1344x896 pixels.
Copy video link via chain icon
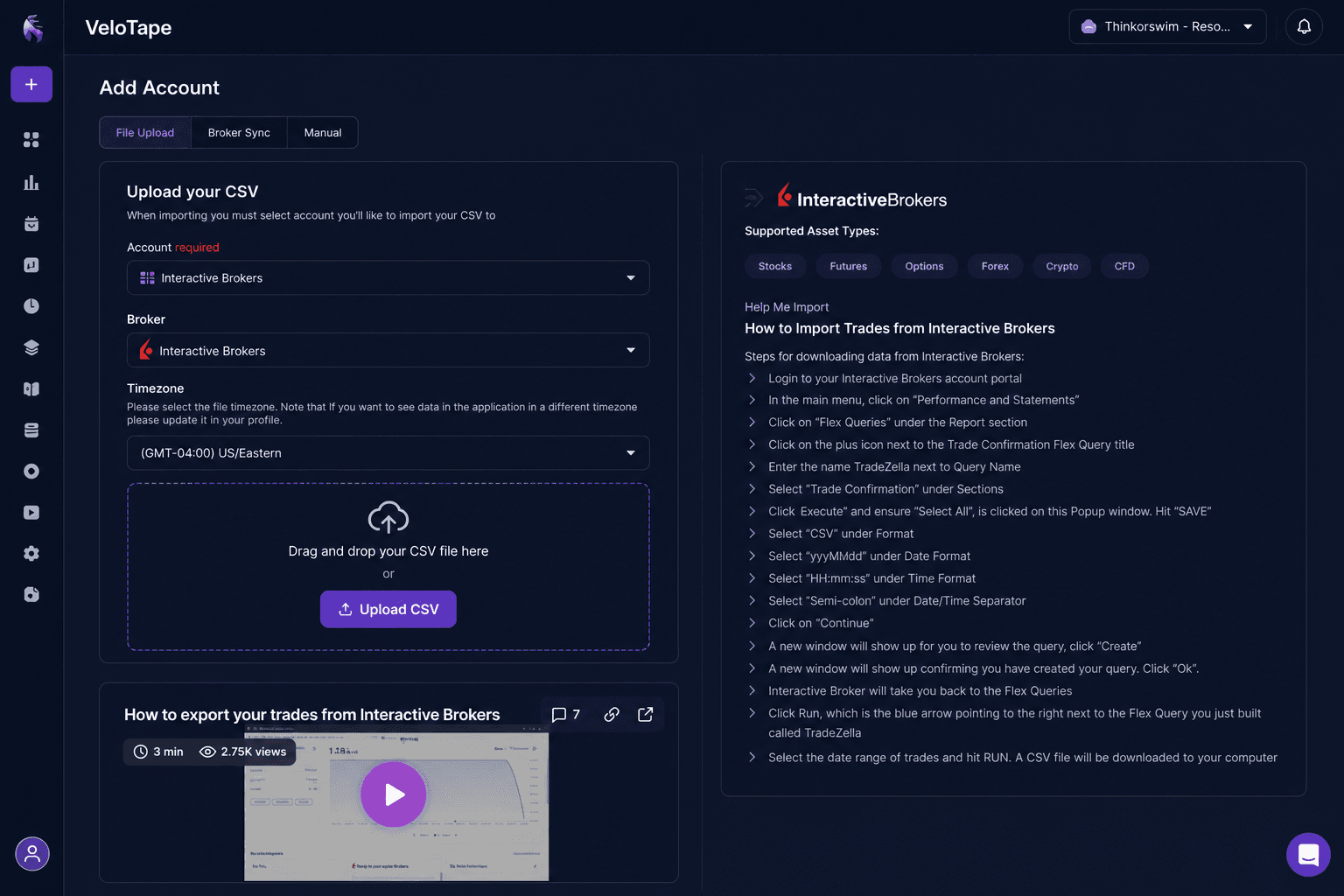pyautogui.click(x=612, y=714)
